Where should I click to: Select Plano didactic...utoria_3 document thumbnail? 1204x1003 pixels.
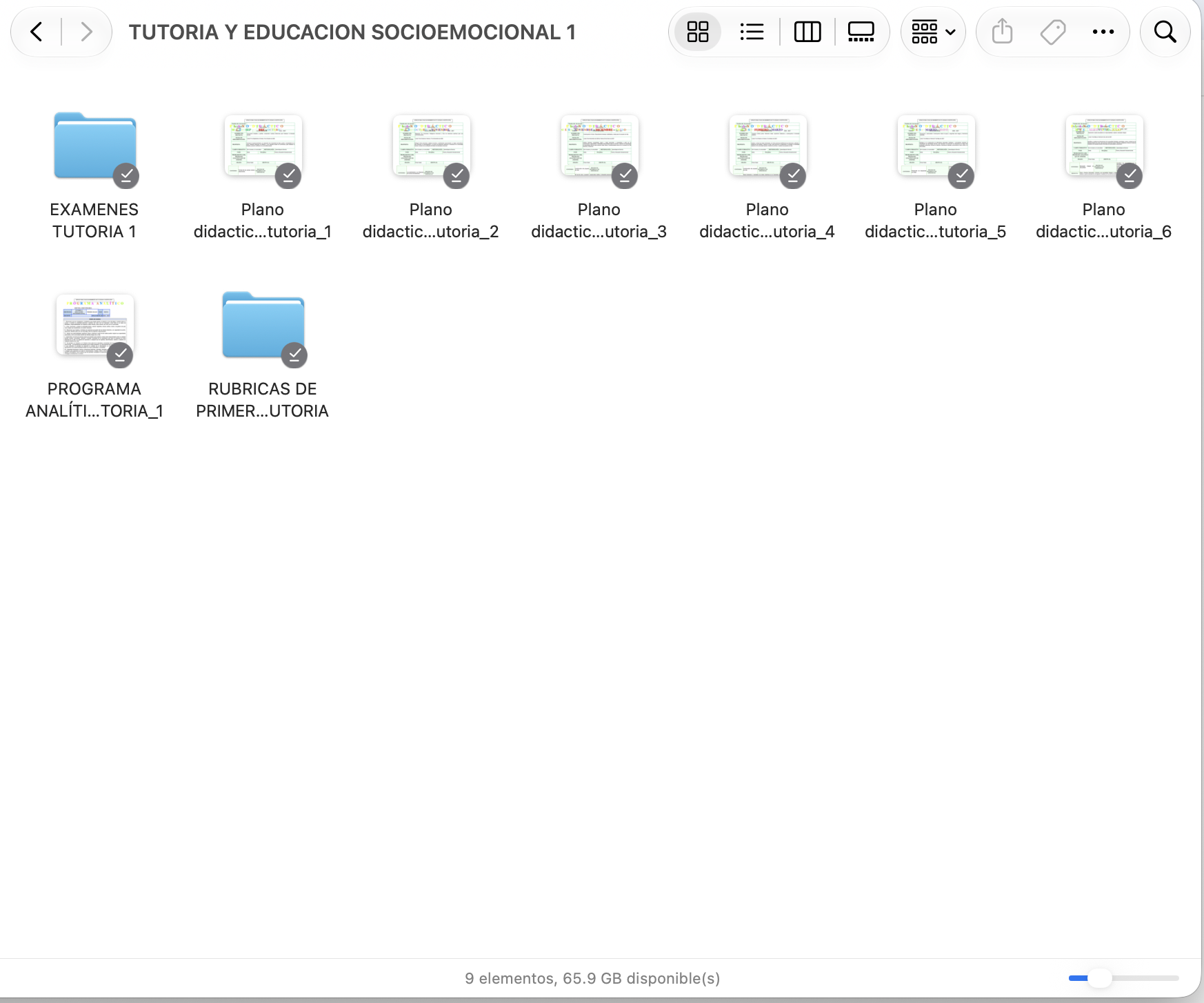[600, 146]
